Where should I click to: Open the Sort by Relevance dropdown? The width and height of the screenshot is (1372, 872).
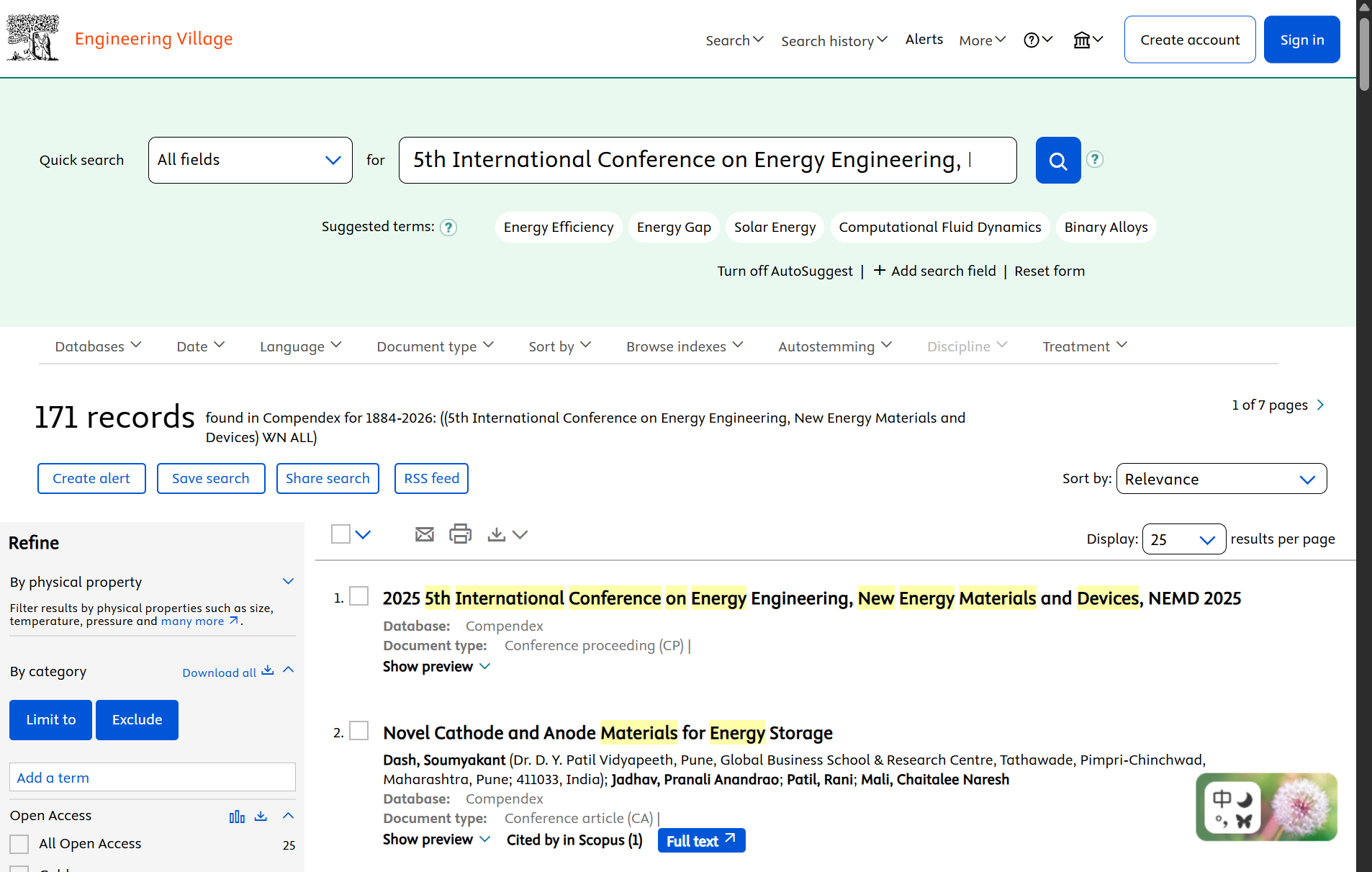click(1221, 479)
